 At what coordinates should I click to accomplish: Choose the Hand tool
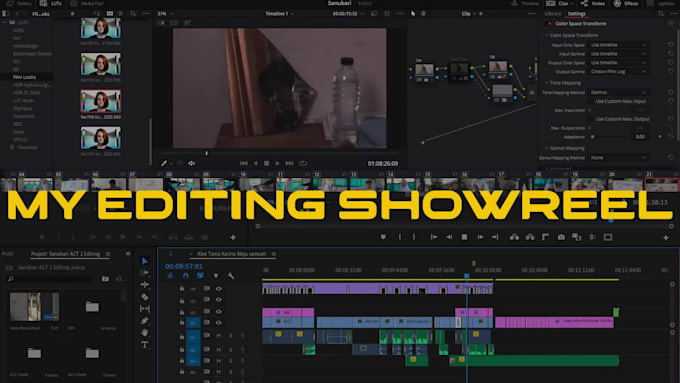pyautogui.click(x=145, y=333)
